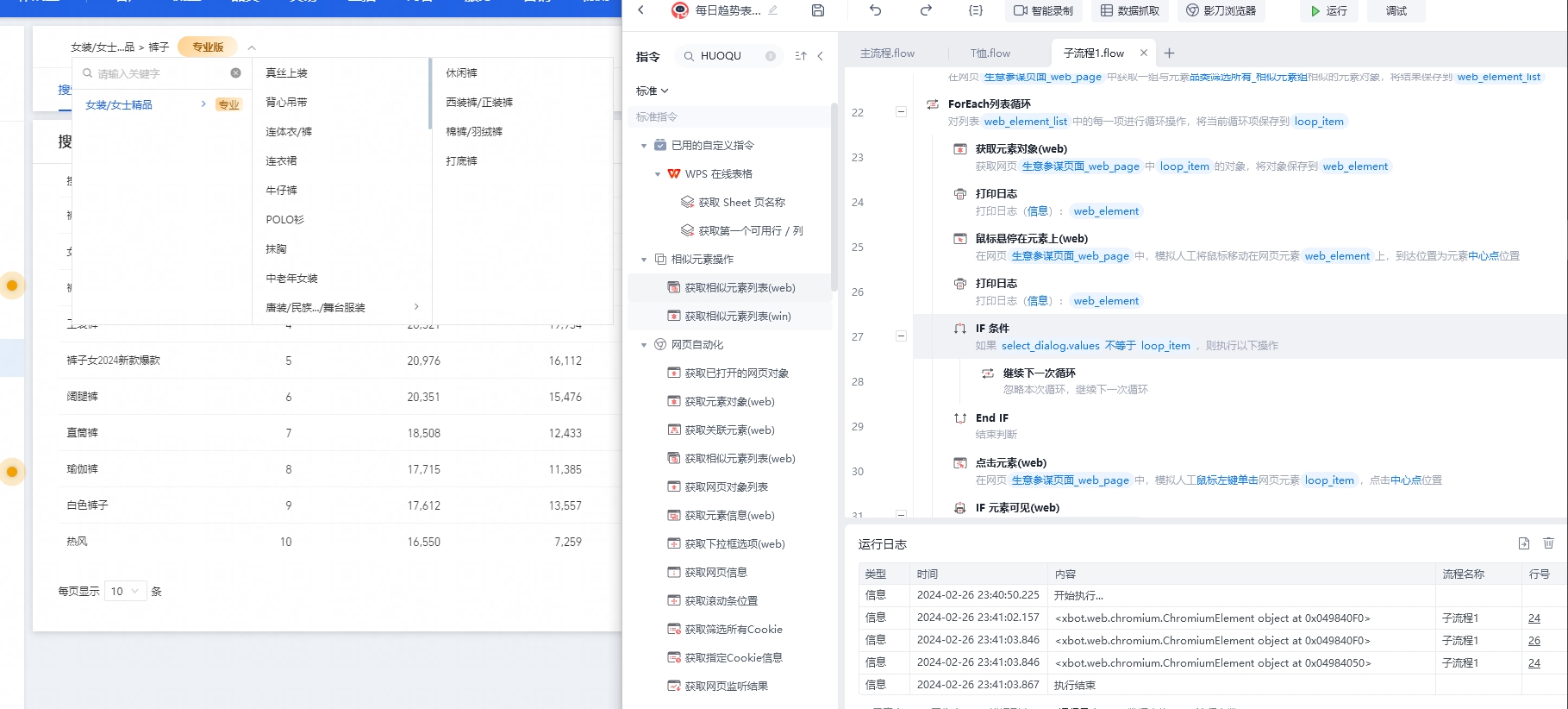Collapse 网页自动化 tree node
Screen dimensions: 1568x709
point(643,345)
